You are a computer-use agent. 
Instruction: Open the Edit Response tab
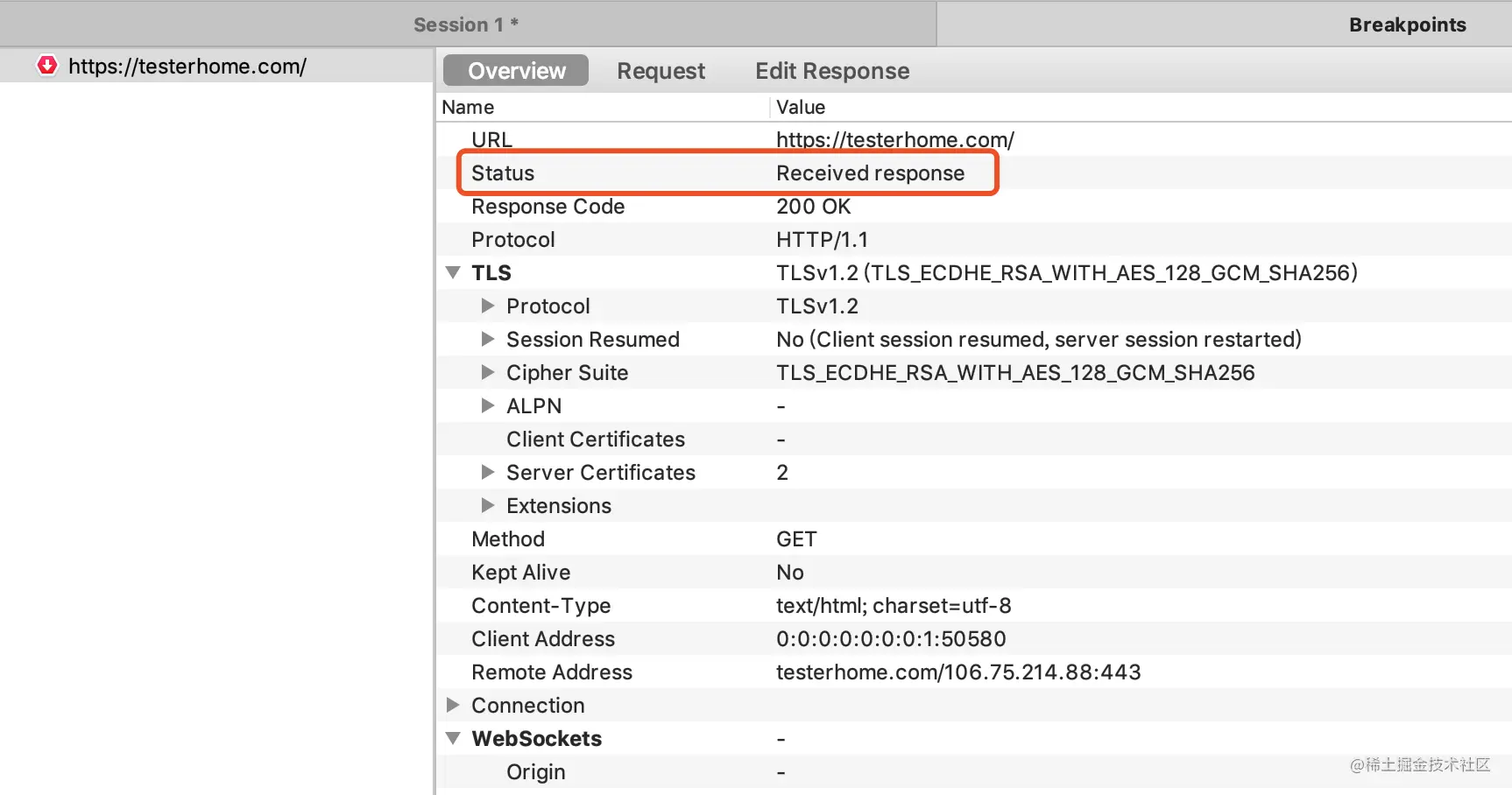click(832, 71)
